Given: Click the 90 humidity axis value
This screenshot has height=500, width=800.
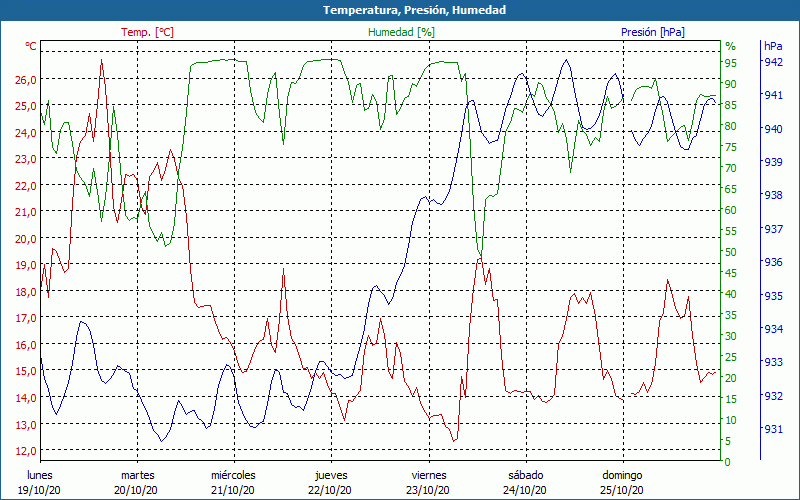Looking at the screenshot, I should tap(731, 84).
